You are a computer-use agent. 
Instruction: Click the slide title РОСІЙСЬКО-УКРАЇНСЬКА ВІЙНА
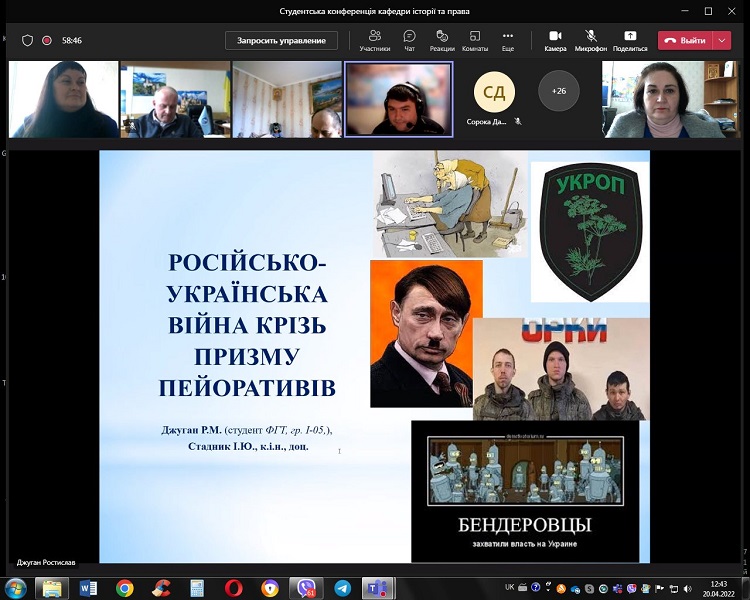pos(247,325)
